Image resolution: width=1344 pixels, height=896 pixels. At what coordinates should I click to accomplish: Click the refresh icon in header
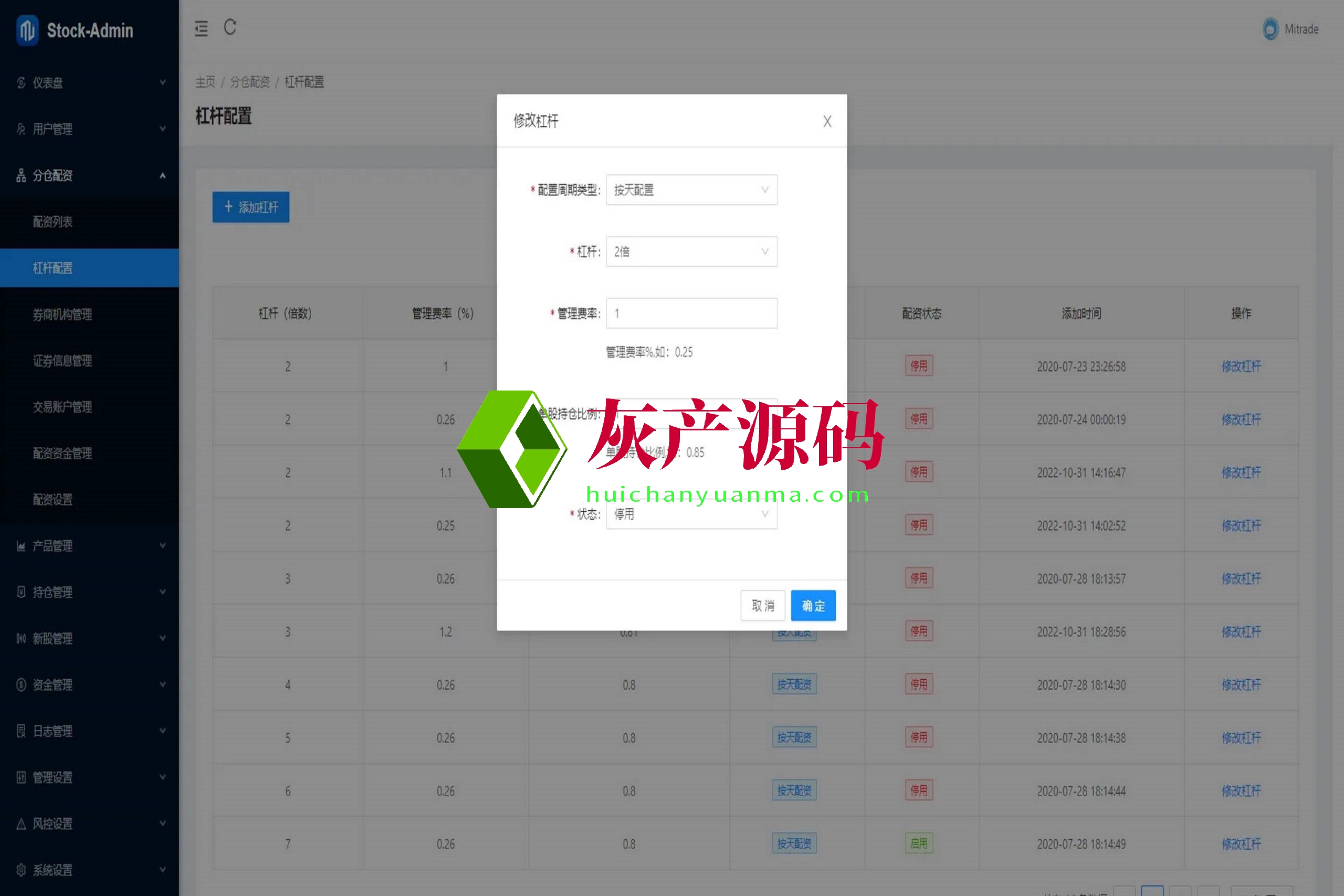230,27
